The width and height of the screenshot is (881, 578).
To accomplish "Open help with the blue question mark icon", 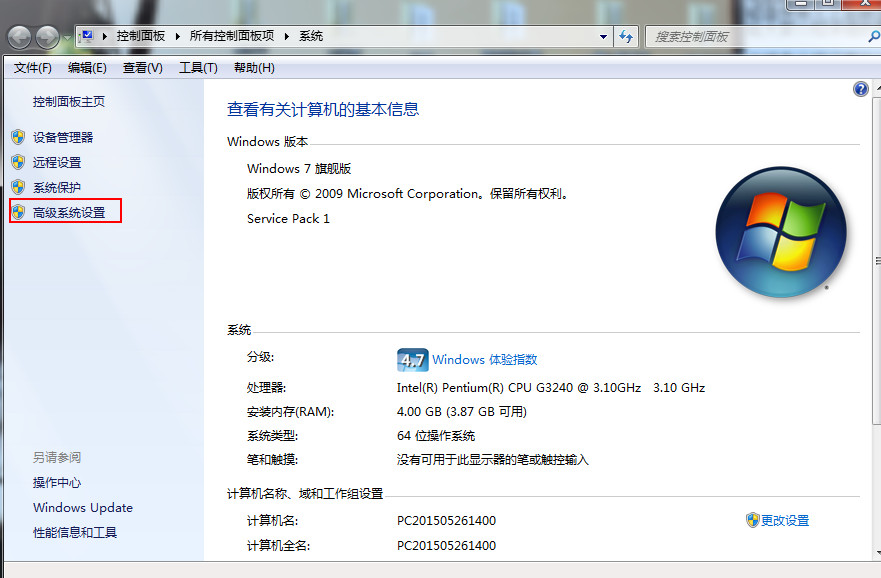I will [x=860, y=89].
